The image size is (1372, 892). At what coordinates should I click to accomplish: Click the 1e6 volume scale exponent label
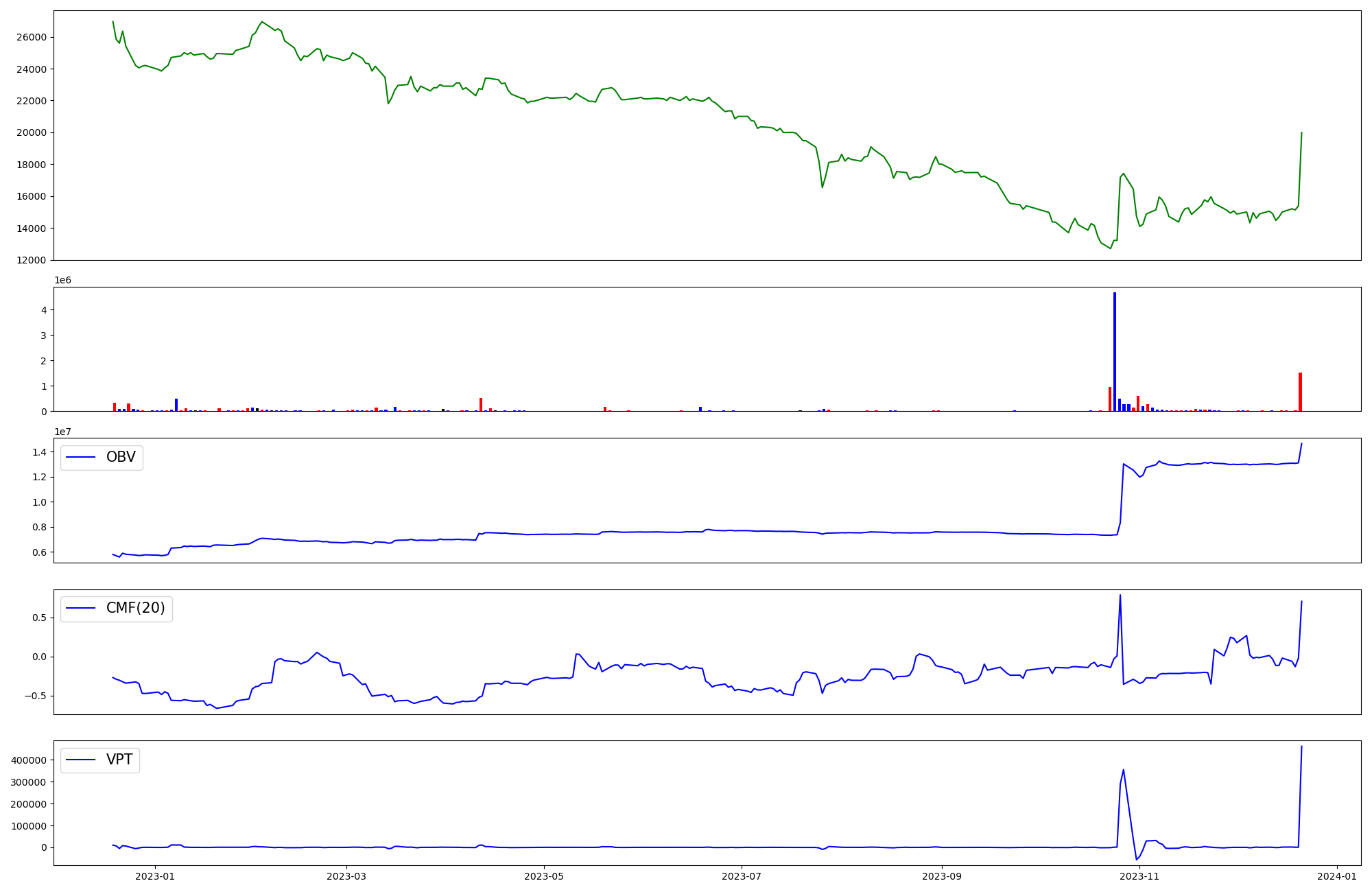(x=62, y=280)
